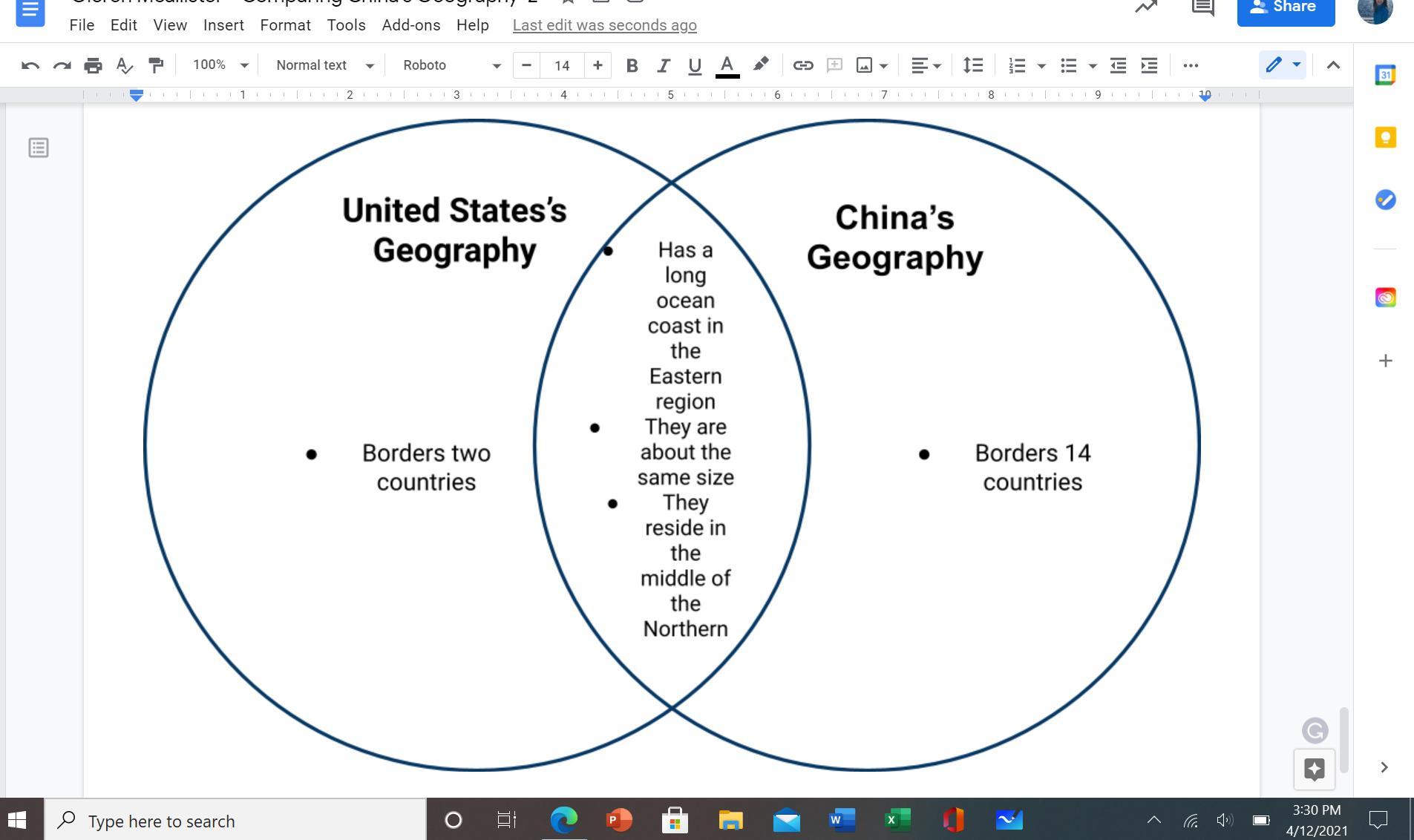Open Excel from the taskbar
1414x840 pixels.
(x=897, y=820)
